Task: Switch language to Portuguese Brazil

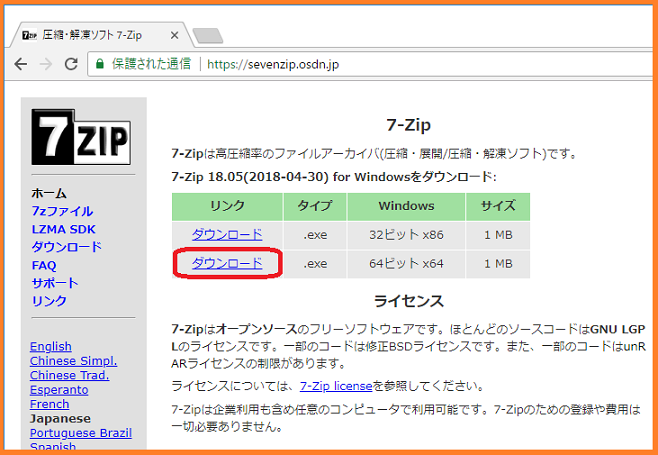Action: pyautogui.click(x=81, y=433)
